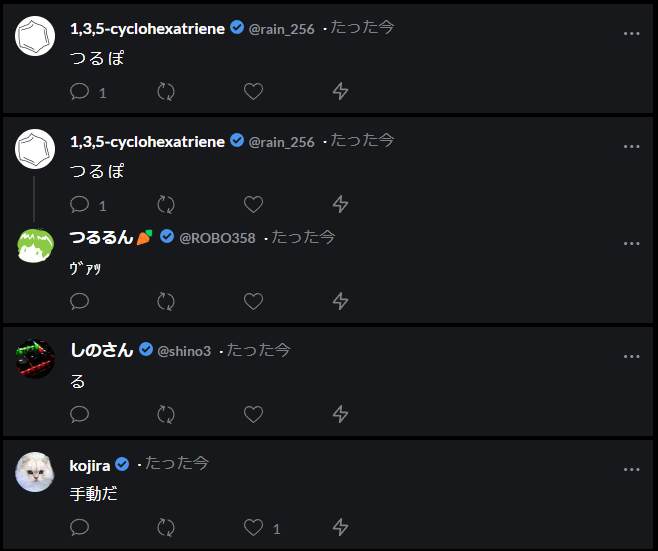Boost kojira's 手動だ post
The height and width of the screenshot is (551, 658).
tap(166, 527)
